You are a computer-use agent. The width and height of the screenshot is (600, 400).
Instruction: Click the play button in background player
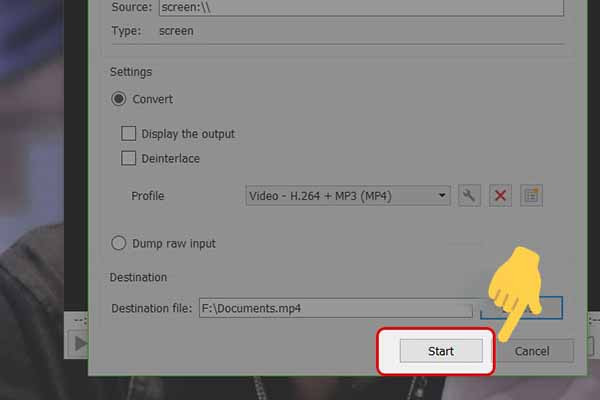(80, 343)
